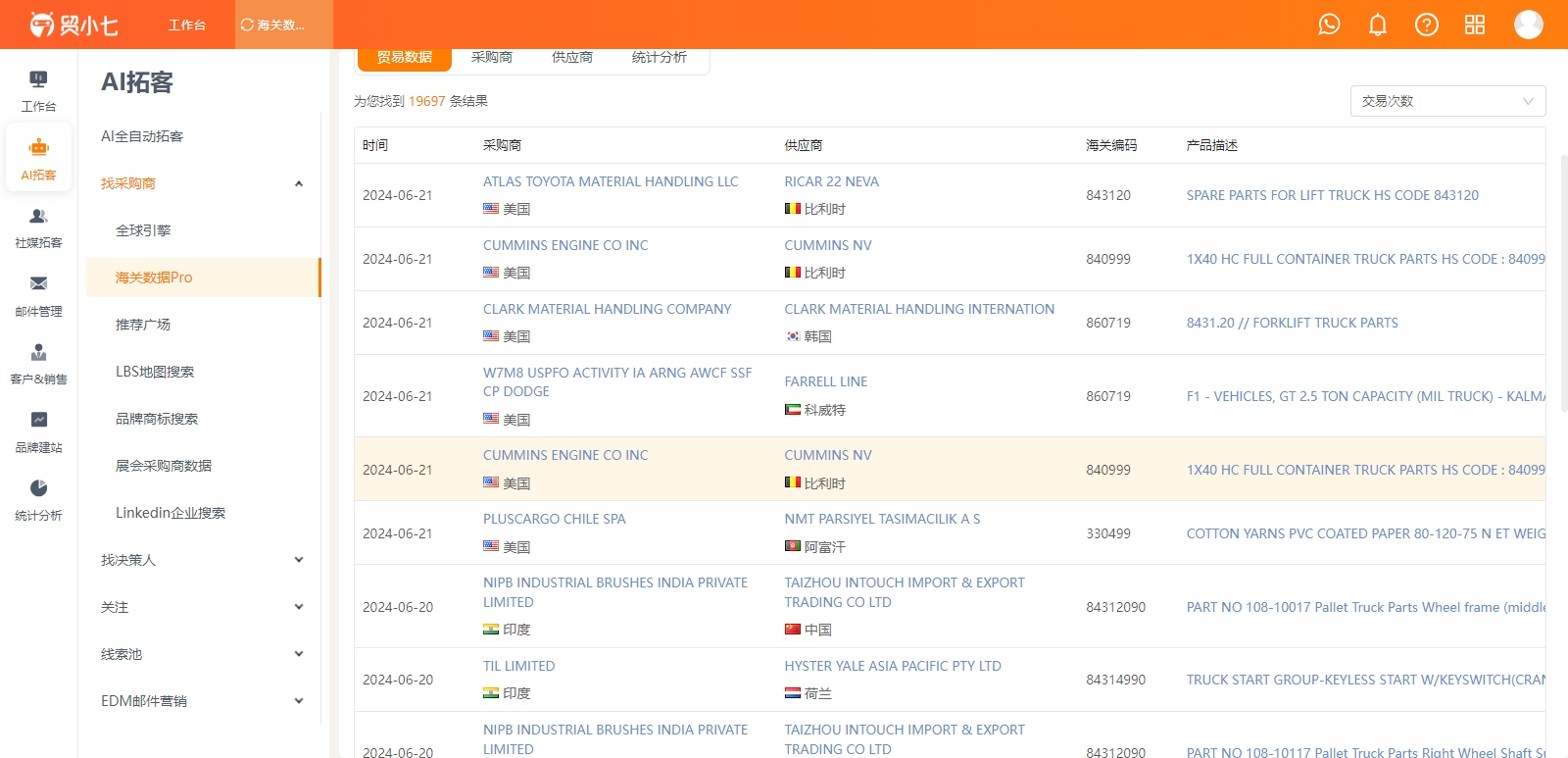The width and height of the screenshot is (1568, 758).
Task: Switch to the 工作台 top tab
Action: click(x=186, y=25)
